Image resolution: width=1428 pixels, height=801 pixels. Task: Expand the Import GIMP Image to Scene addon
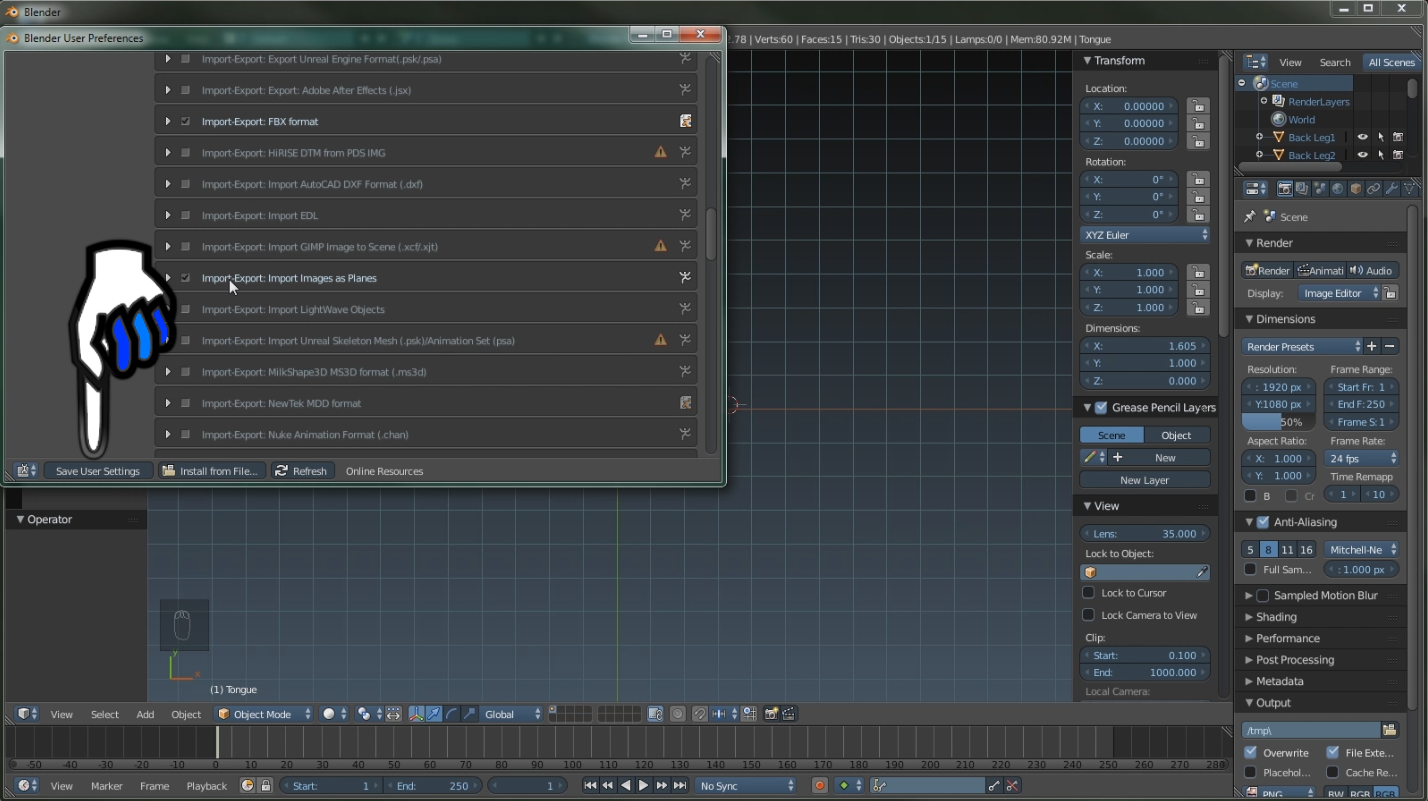point(168,247)
